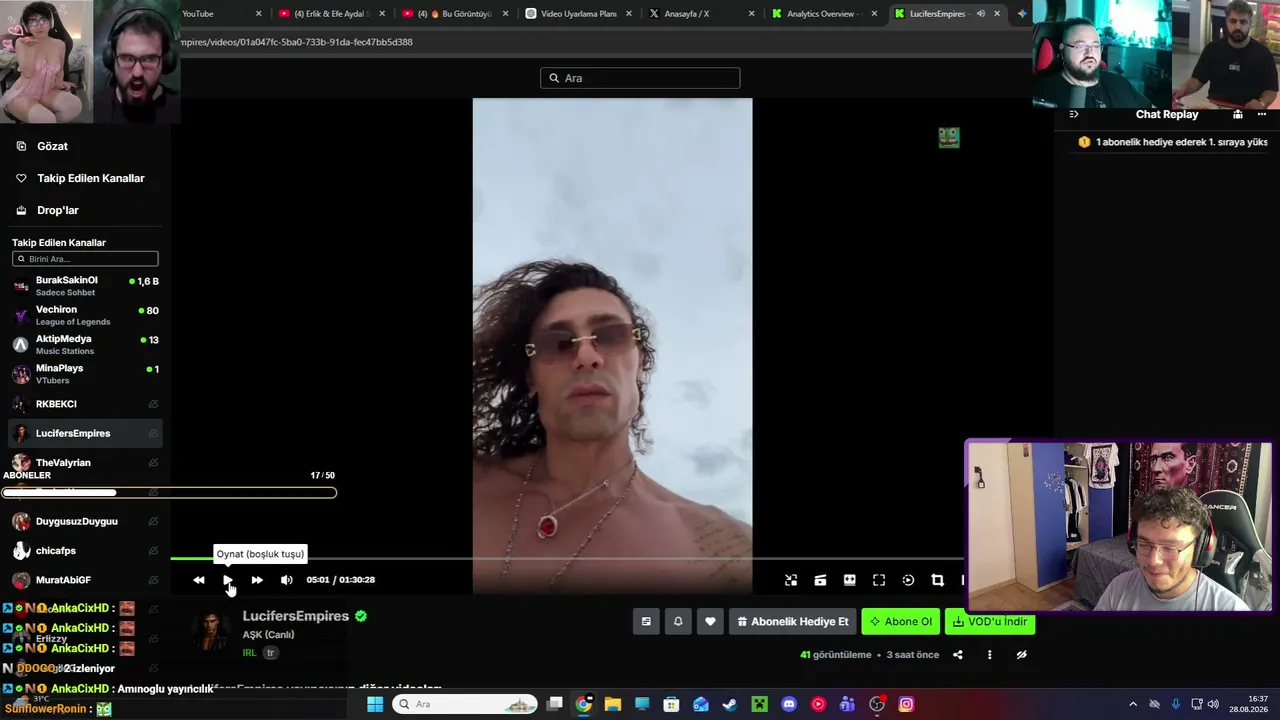This screenshot has height=720, width=1280.
Task: Click the heart follow icon button
Action: (710, 622)
